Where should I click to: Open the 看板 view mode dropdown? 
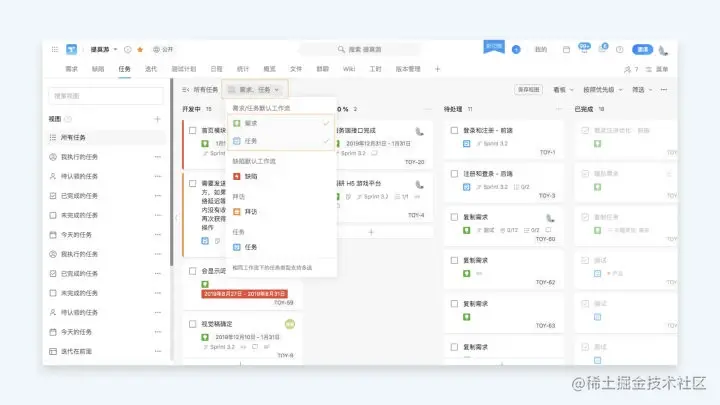[563, 90]
